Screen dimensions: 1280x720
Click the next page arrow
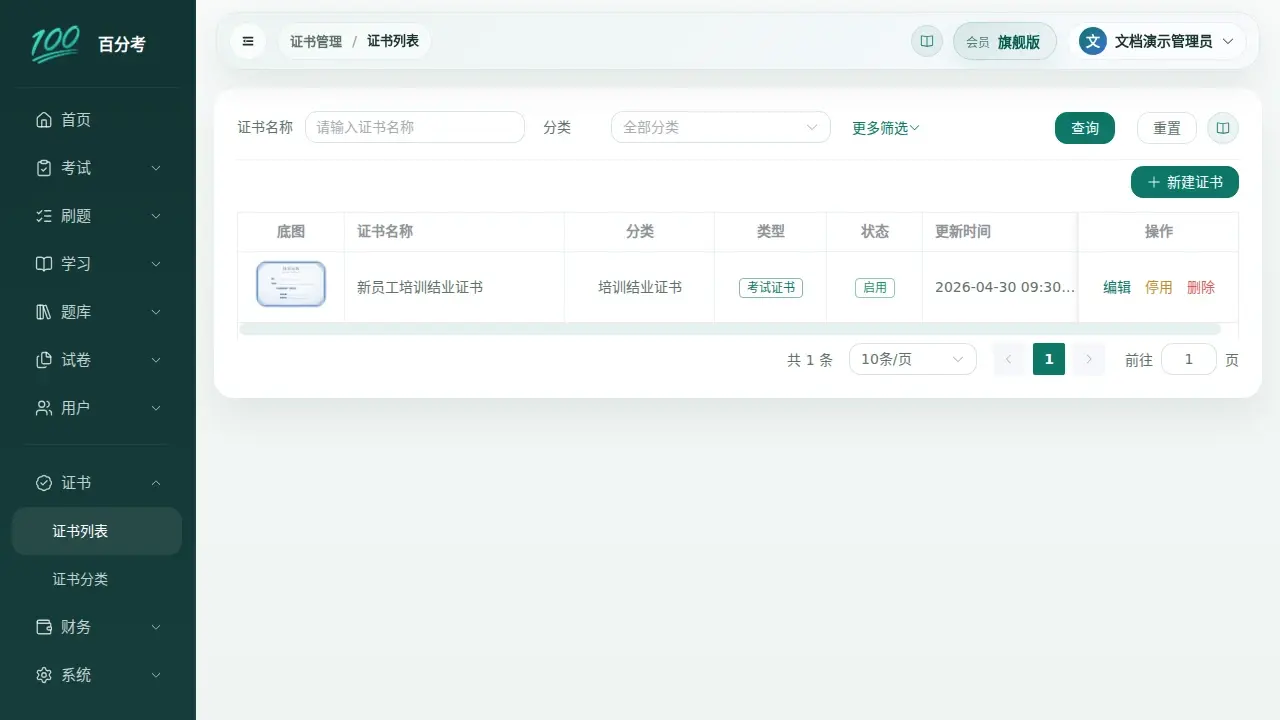coord(1089,359)
